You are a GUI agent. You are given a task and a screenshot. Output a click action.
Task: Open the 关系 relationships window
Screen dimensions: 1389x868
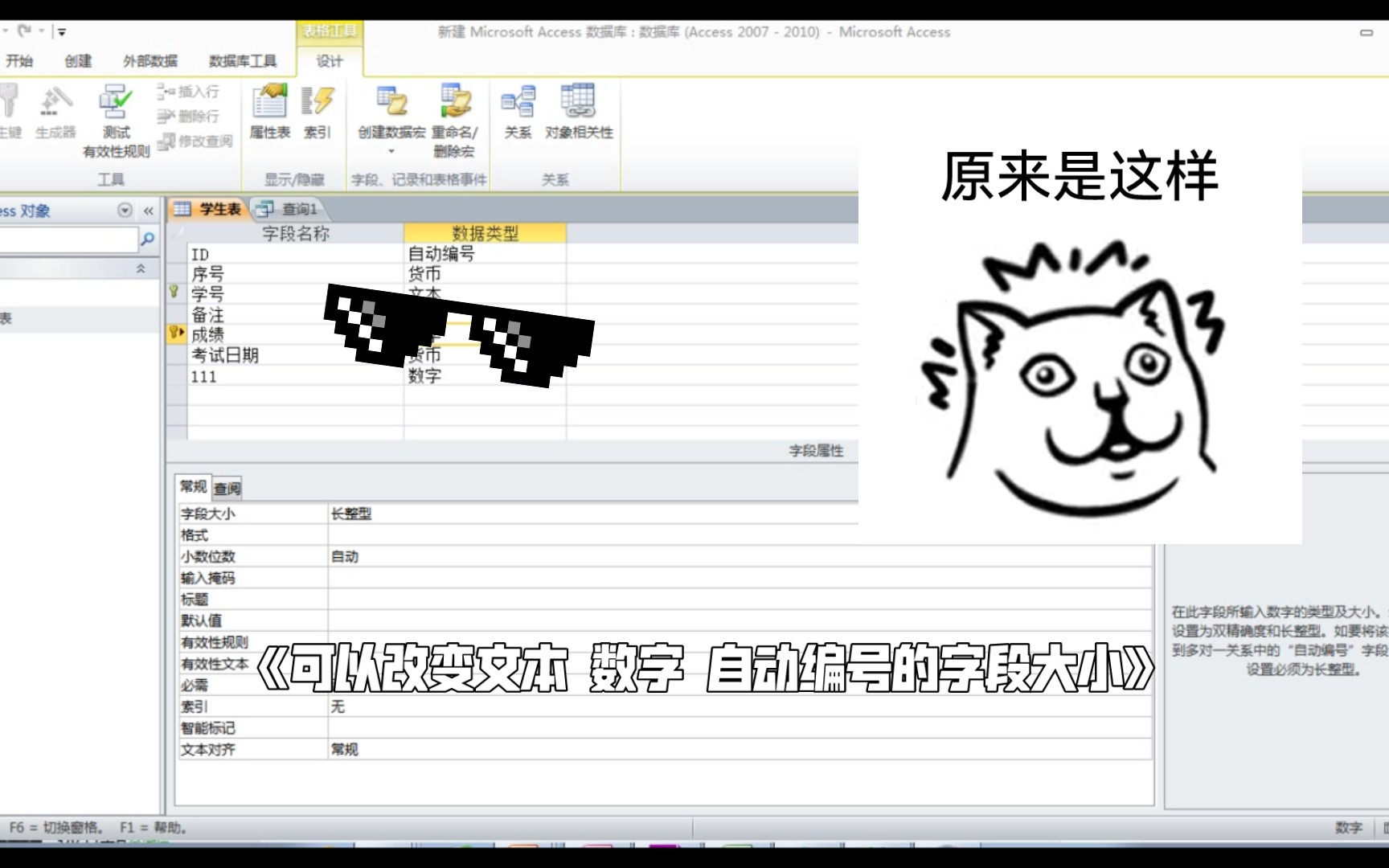[x=518, y=112]
